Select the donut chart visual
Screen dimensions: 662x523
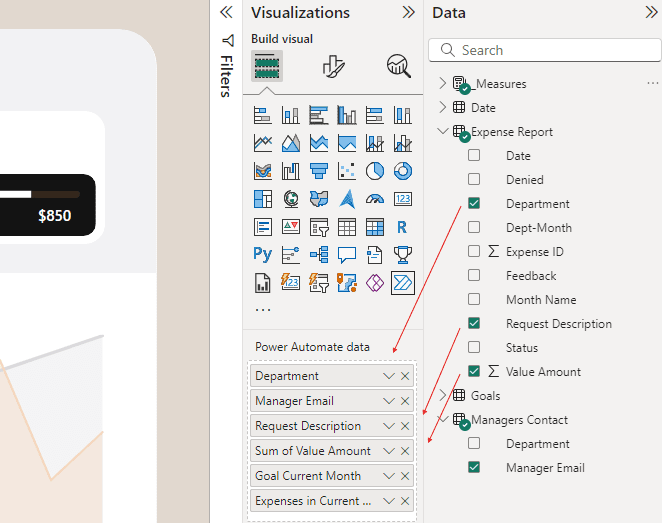point(403,171)
